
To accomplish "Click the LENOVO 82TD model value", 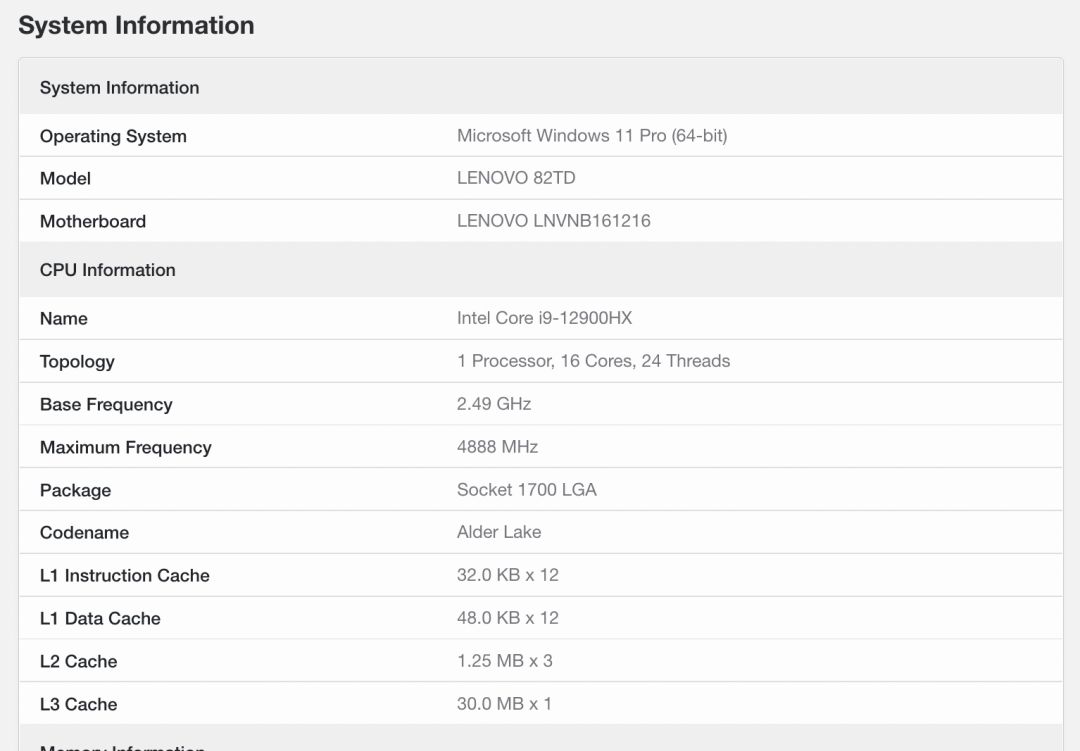I will point(516,178).
